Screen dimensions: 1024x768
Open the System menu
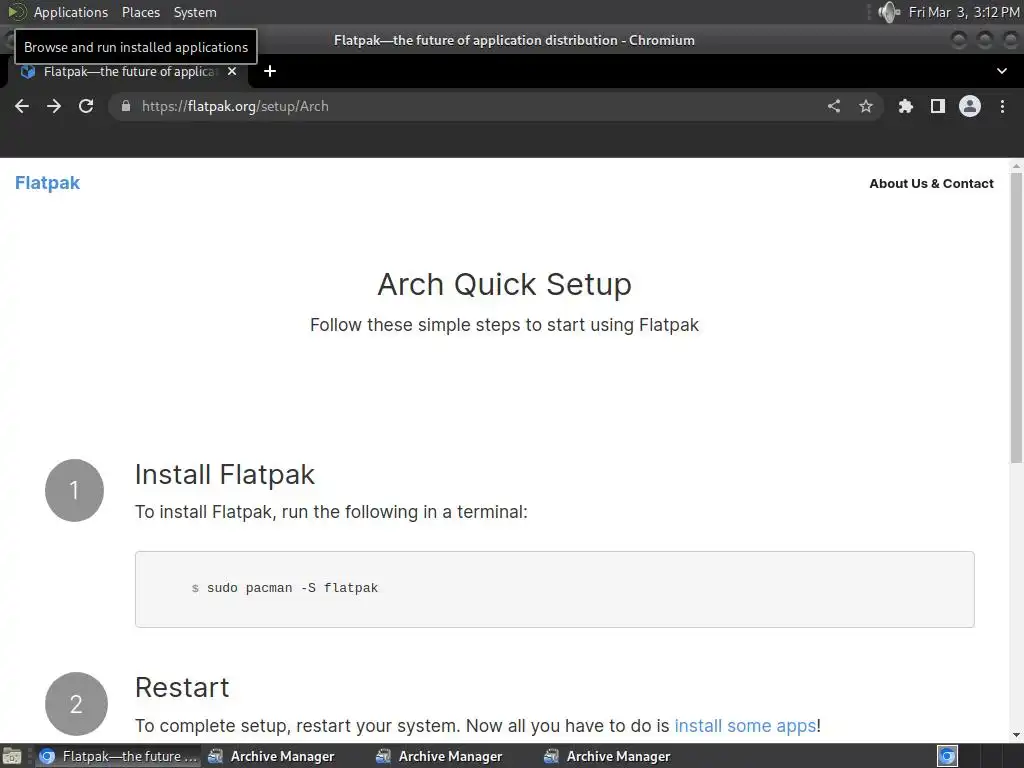pyautogui.click(x=195, y=12)
